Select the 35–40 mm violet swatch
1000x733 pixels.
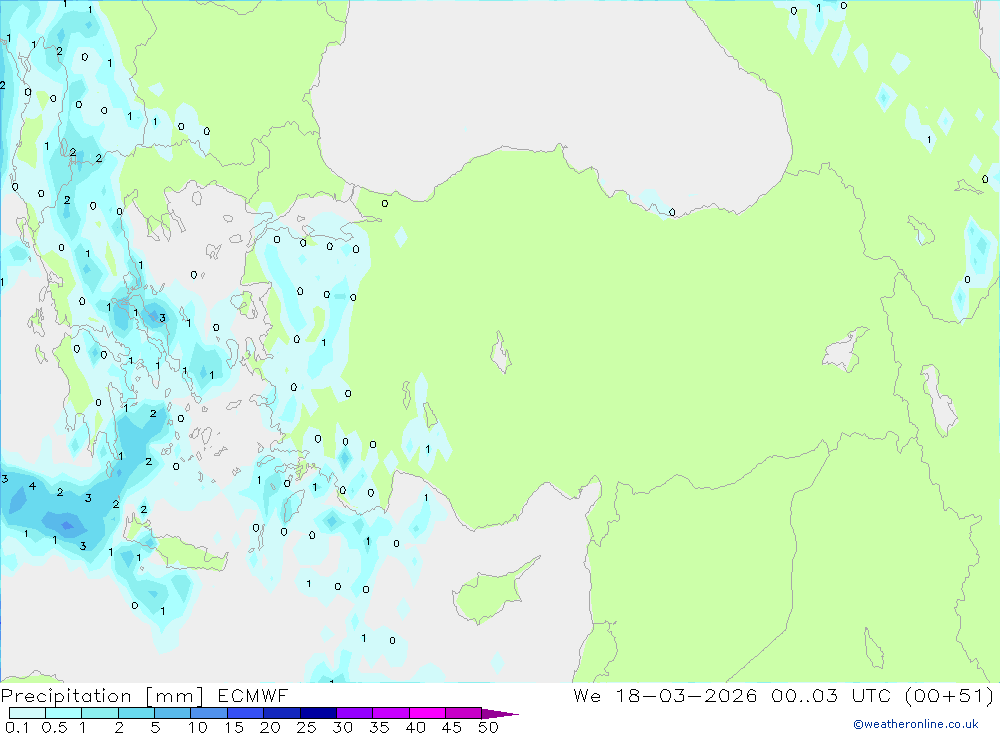click(x=391, y=713)
